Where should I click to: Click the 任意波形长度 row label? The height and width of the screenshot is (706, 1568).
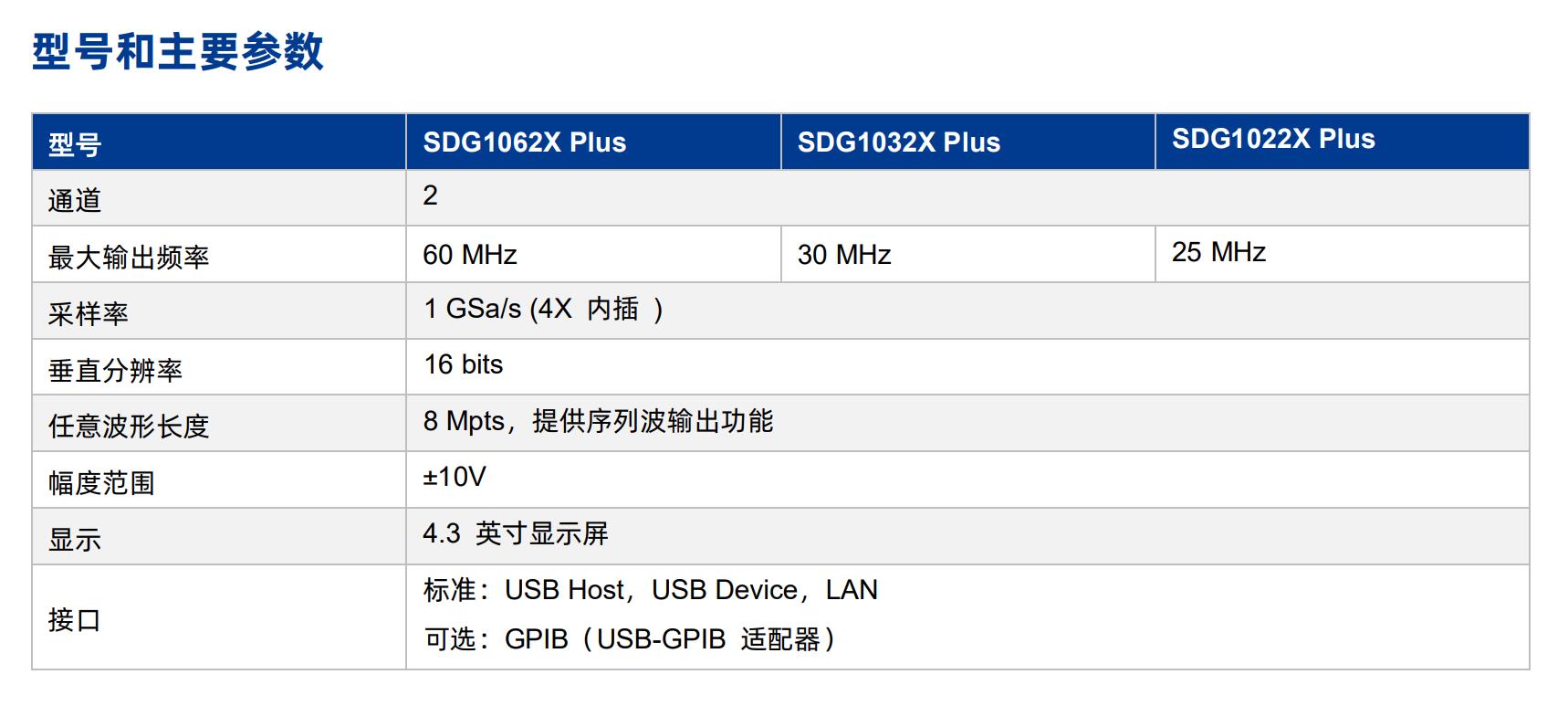[129, 426]
